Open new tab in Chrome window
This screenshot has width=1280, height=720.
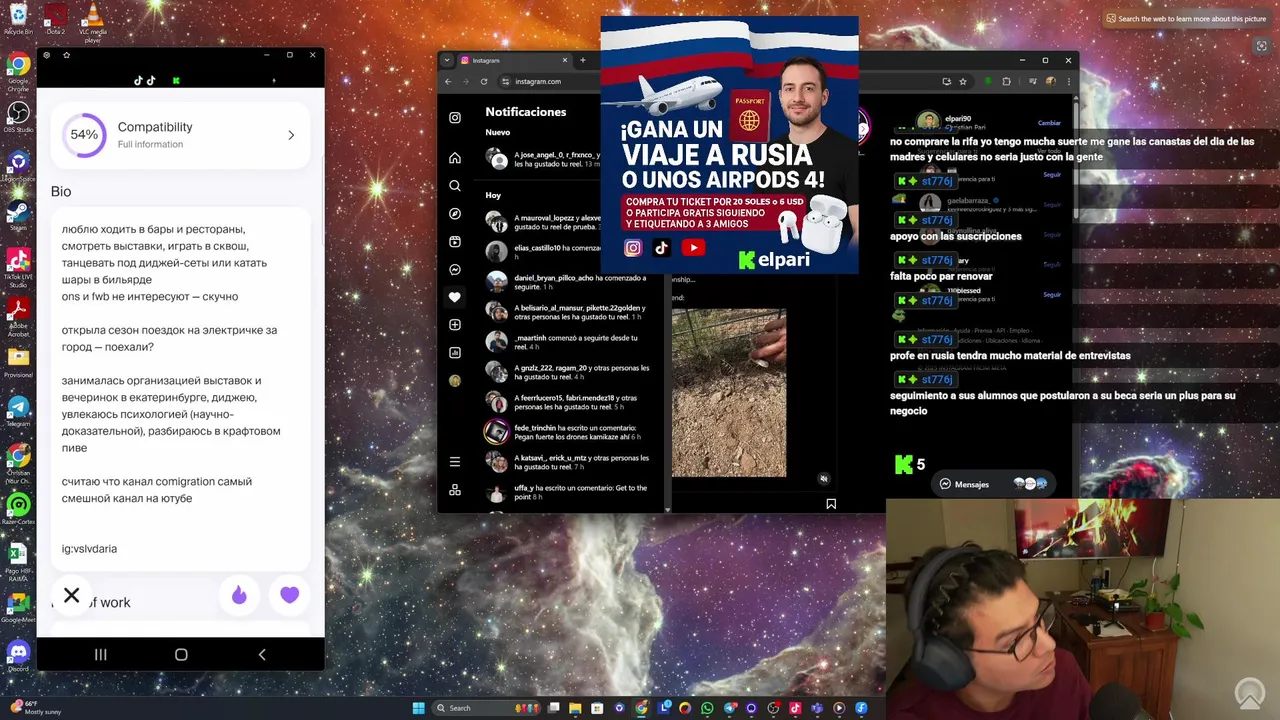pos(583,60)
